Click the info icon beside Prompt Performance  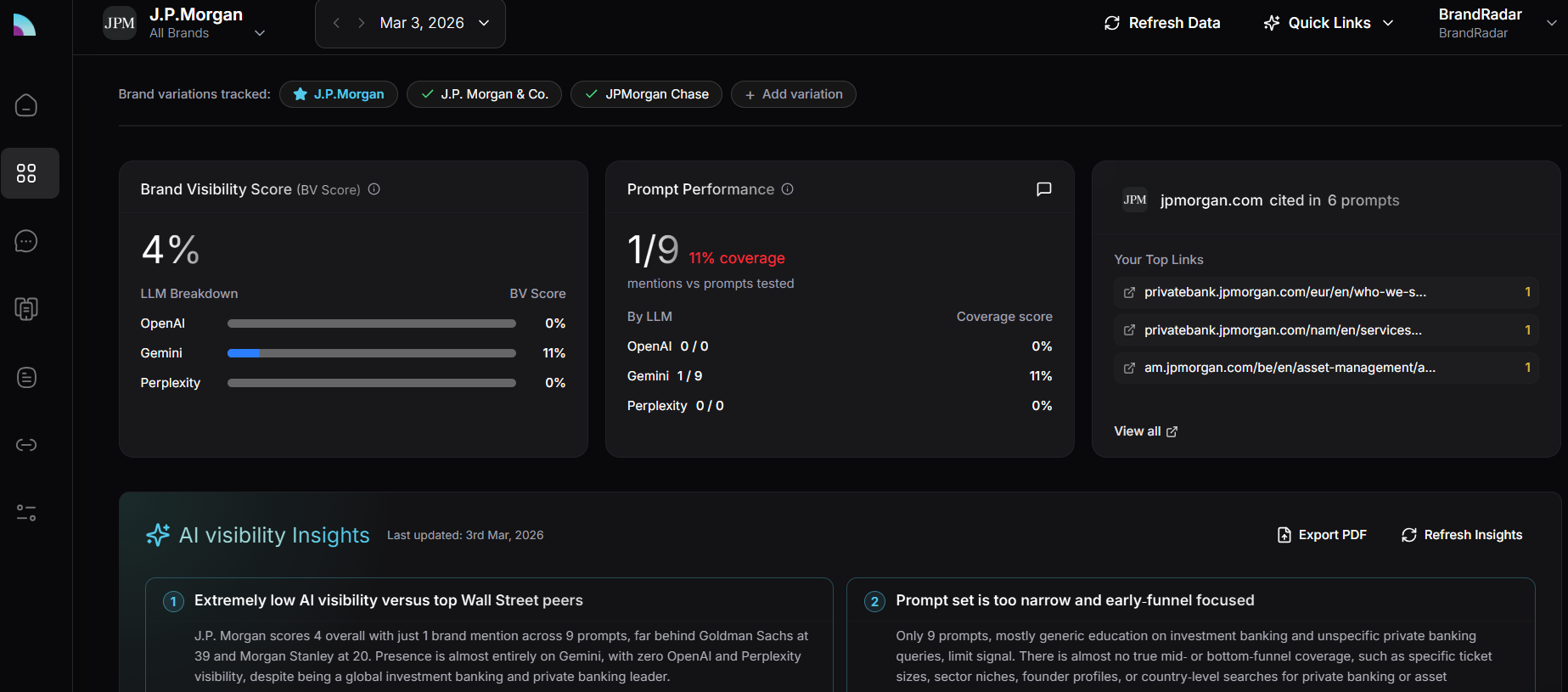pos(788,189)
